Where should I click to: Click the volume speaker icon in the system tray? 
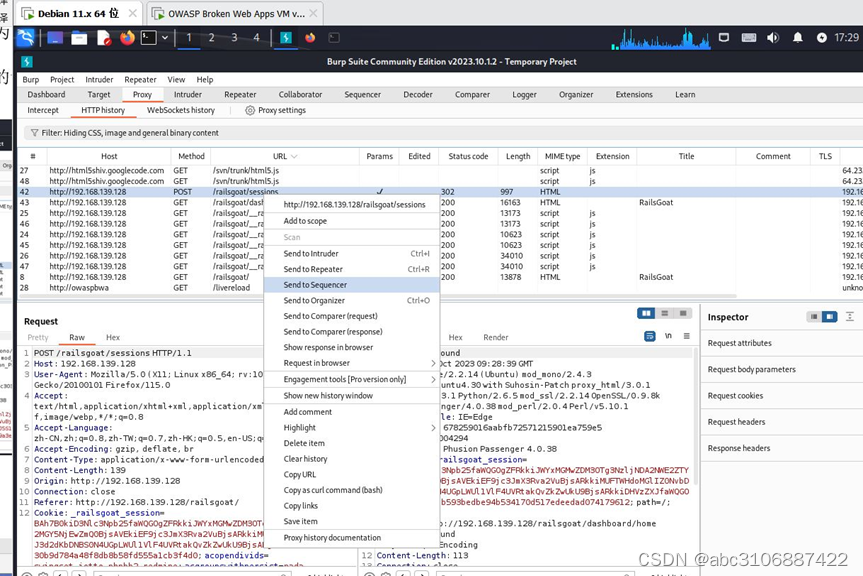[x=773, y=37]
